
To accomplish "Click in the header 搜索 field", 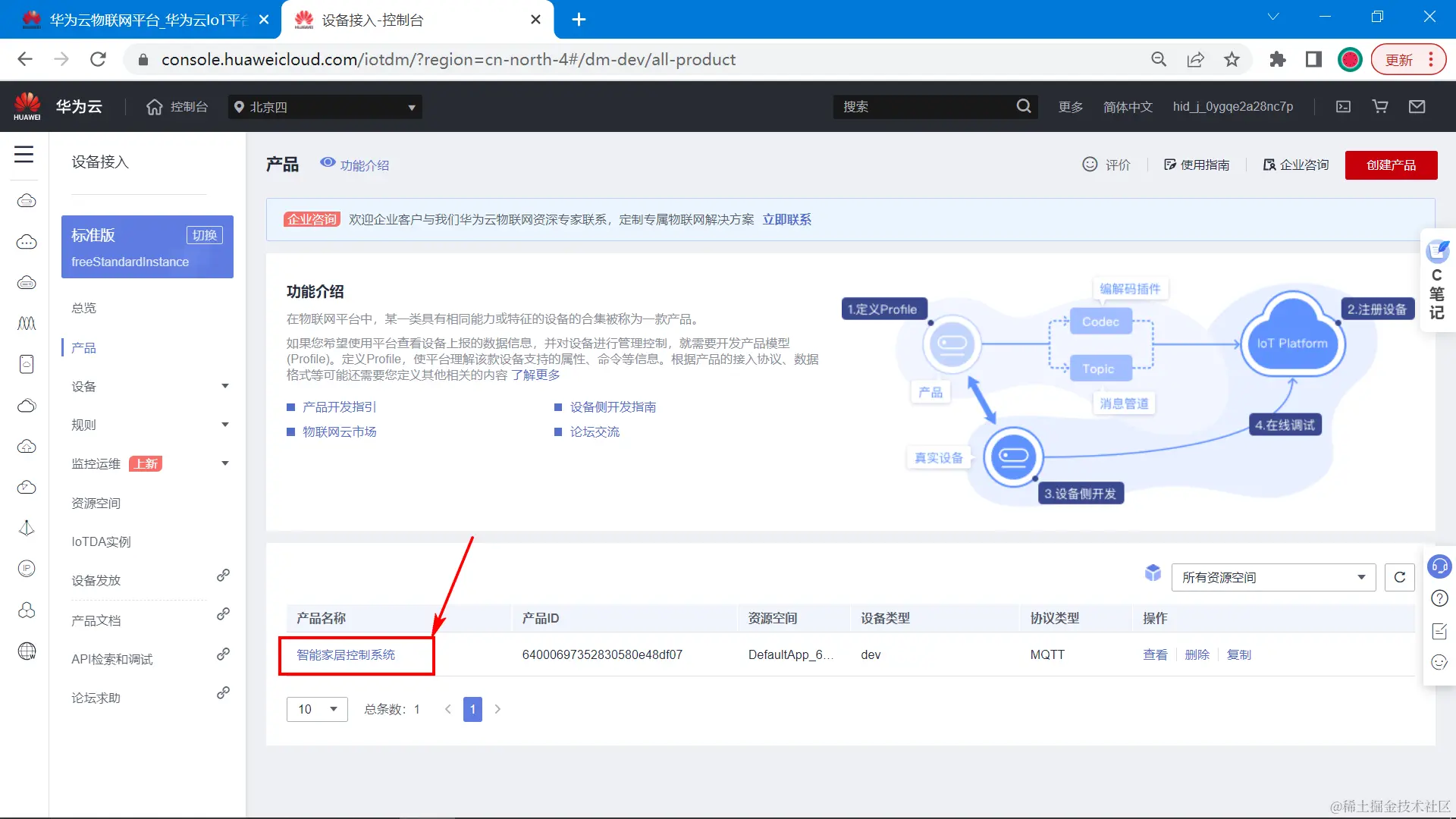I will pos(925,107).
